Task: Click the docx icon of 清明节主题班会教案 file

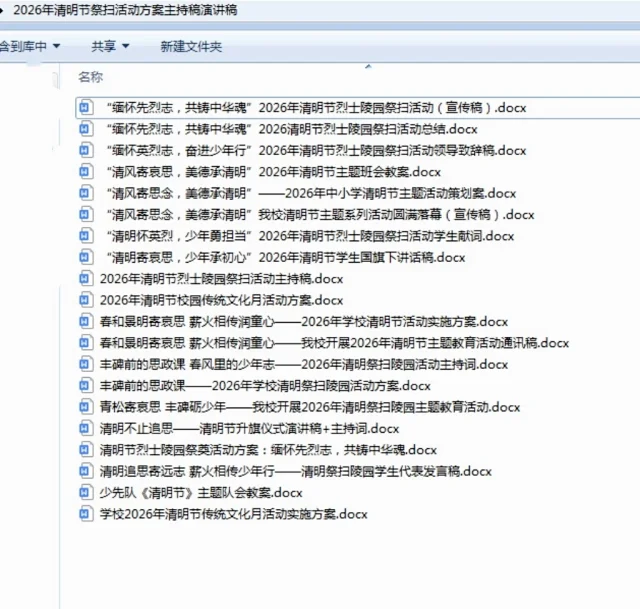Action: pos(86,171)
